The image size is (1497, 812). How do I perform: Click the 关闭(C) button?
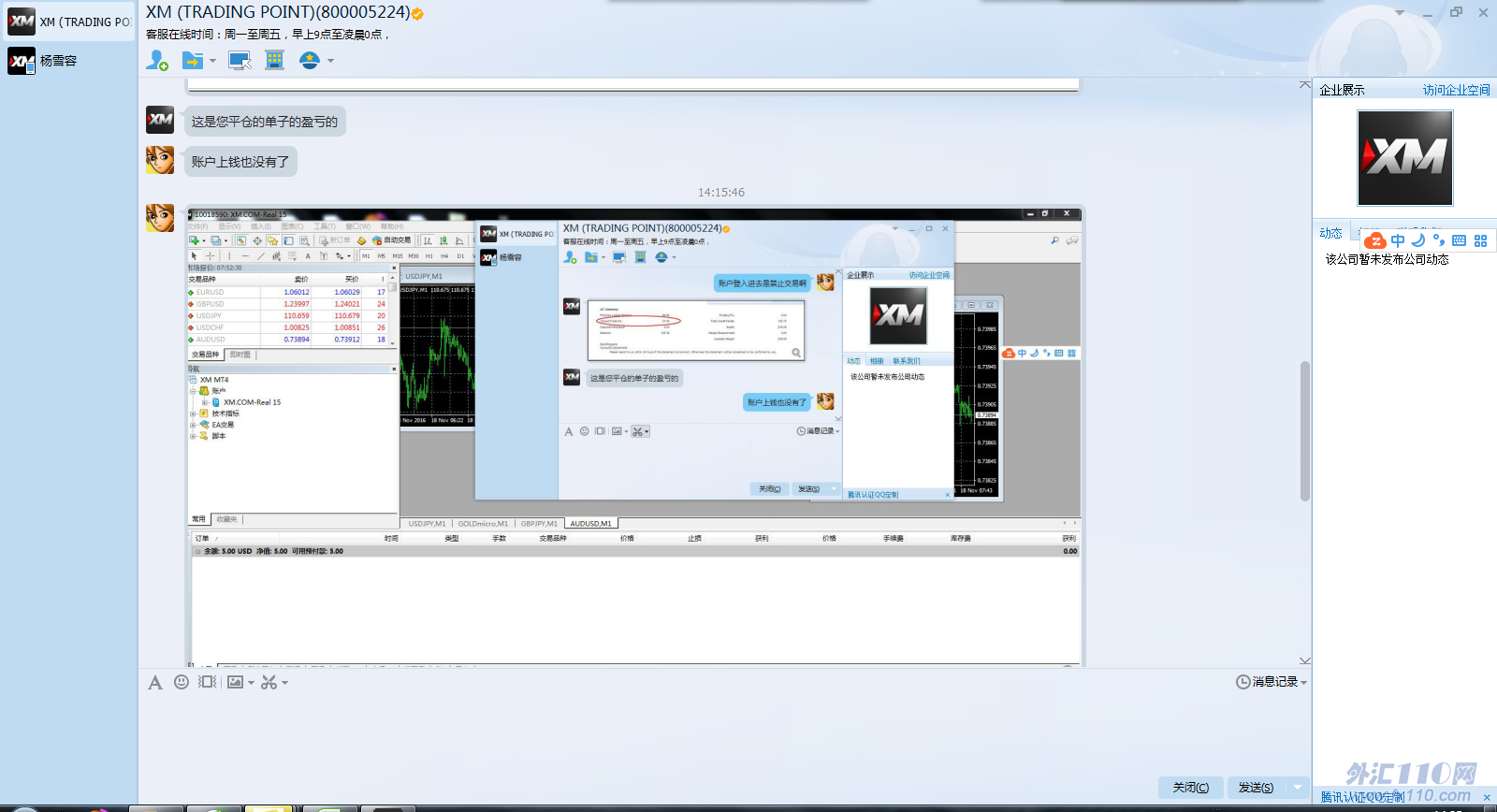point(1191,788)
